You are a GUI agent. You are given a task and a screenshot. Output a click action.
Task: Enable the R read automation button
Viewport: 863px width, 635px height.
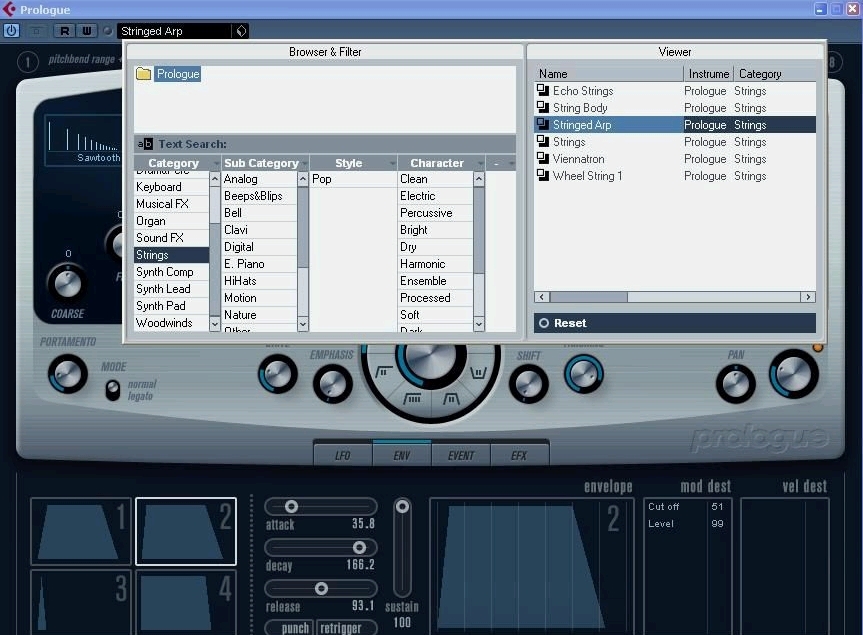64,31
